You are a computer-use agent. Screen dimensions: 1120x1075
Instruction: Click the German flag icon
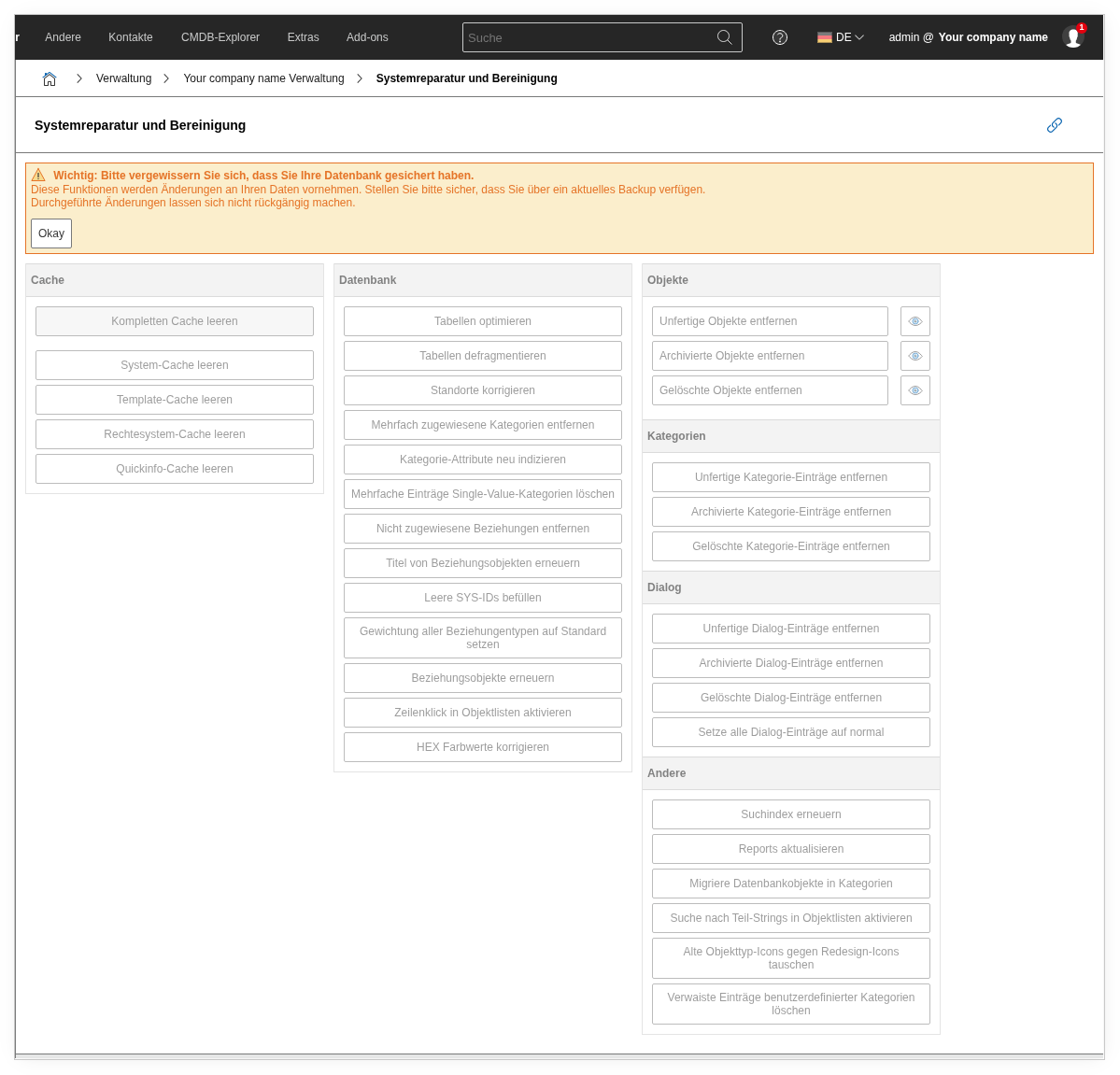825,37
